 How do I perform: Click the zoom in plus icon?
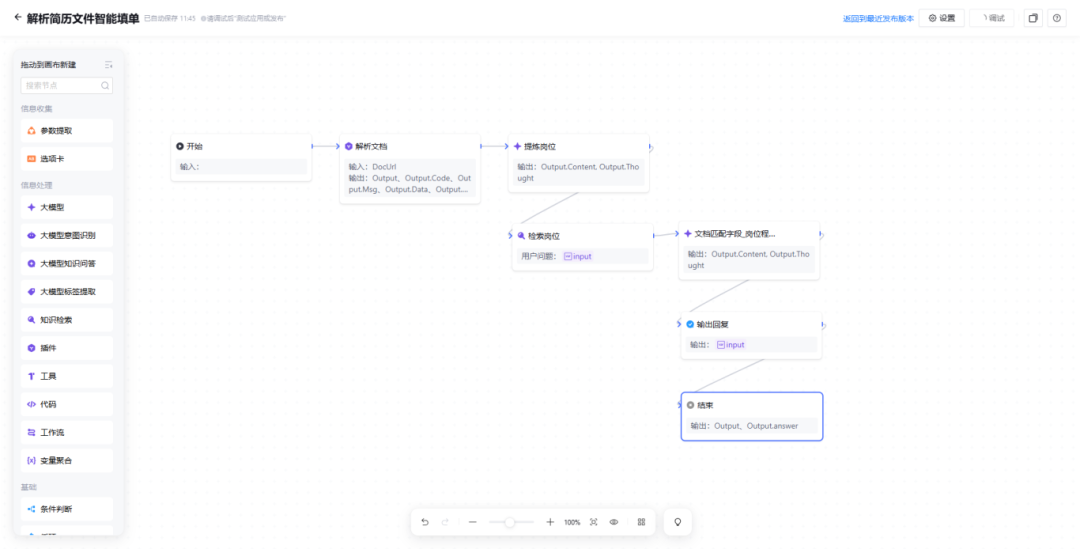(x=550, y=522)
